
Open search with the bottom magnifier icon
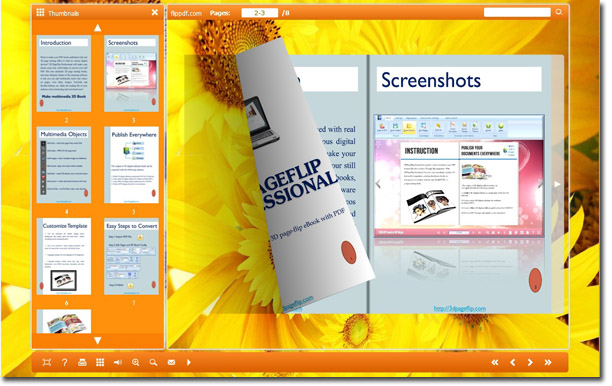(153, 363)
